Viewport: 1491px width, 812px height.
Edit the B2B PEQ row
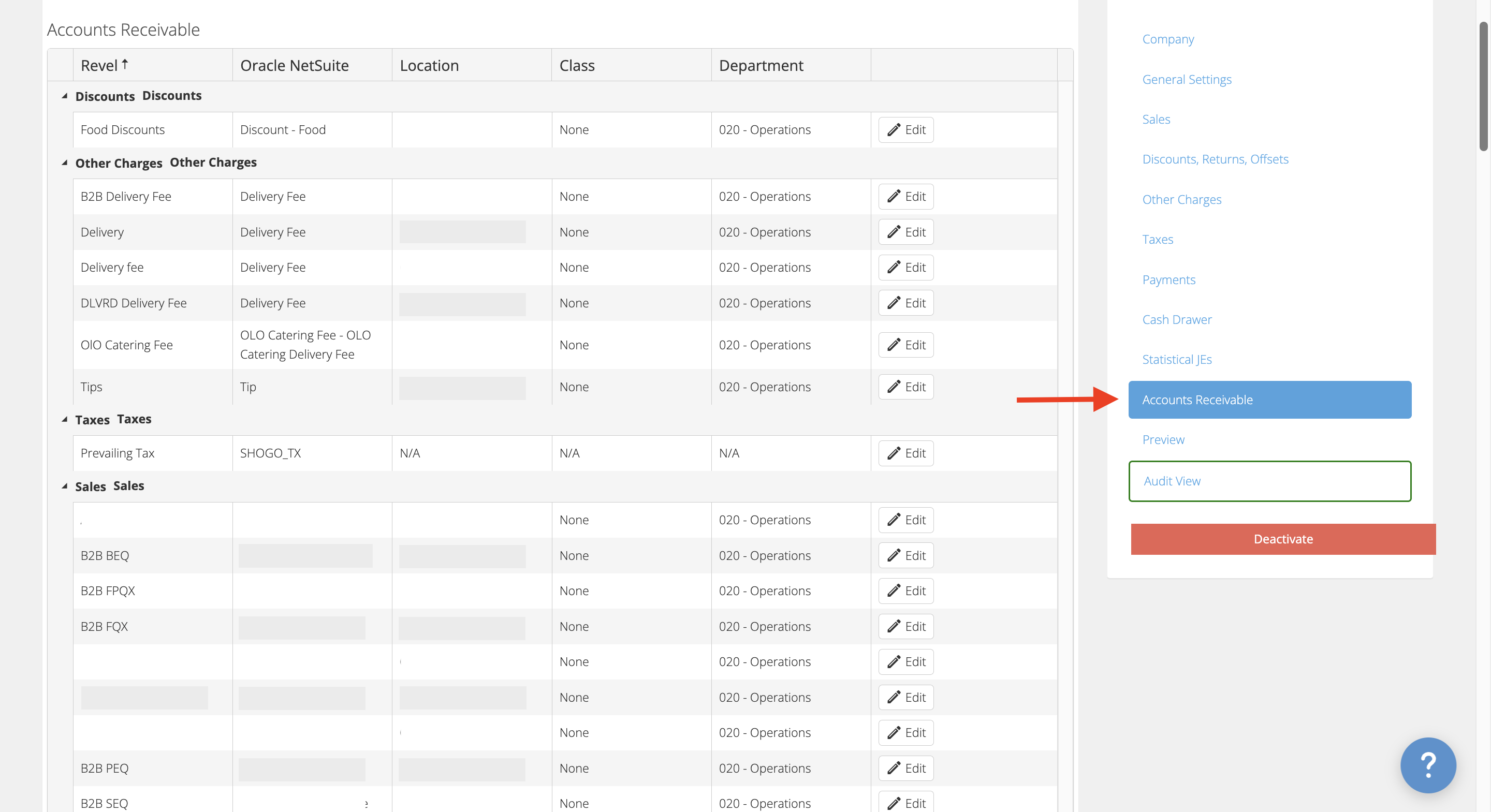(906, 769)
